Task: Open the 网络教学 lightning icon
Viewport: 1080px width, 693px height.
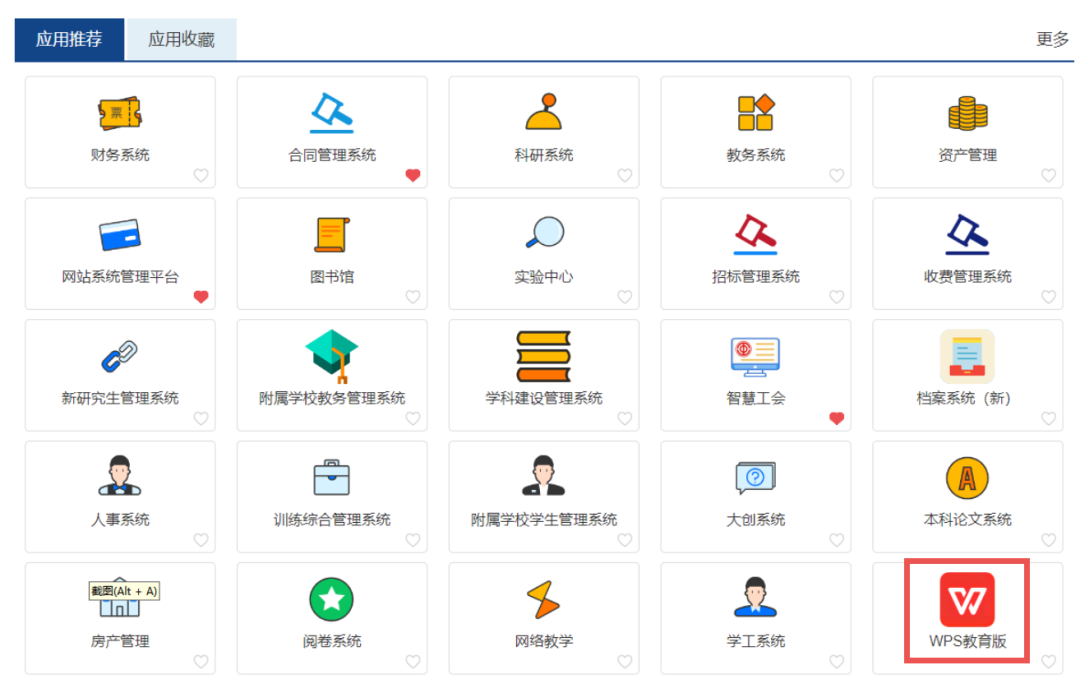Action: click(x=544, y=599)
